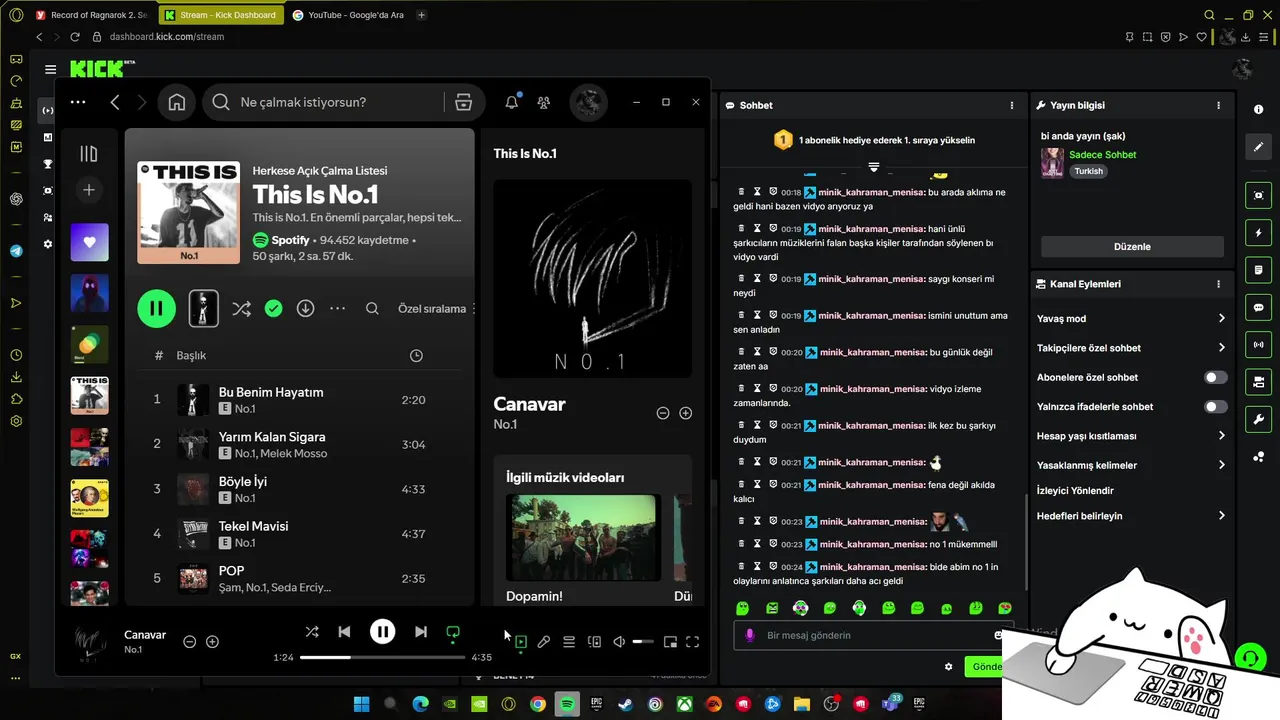The height and width of the screenshot is (720, 1280).
Task: Create new playlist with plus icon
Action: tap(89, 190)
